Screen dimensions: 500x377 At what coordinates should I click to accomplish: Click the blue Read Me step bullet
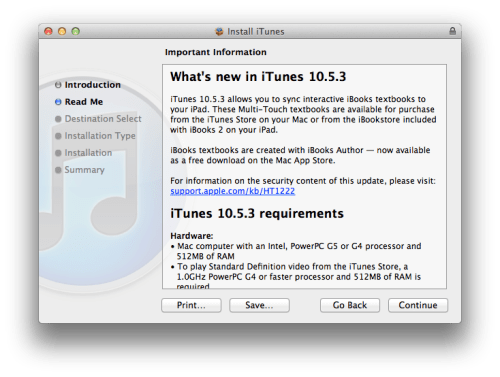(58, 102)
